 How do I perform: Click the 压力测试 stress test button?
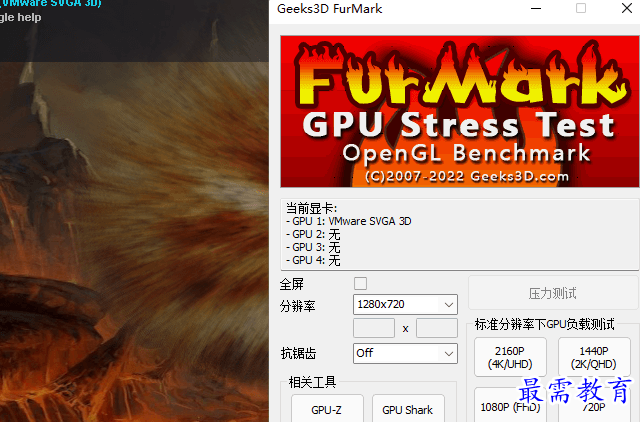[553, 293]
